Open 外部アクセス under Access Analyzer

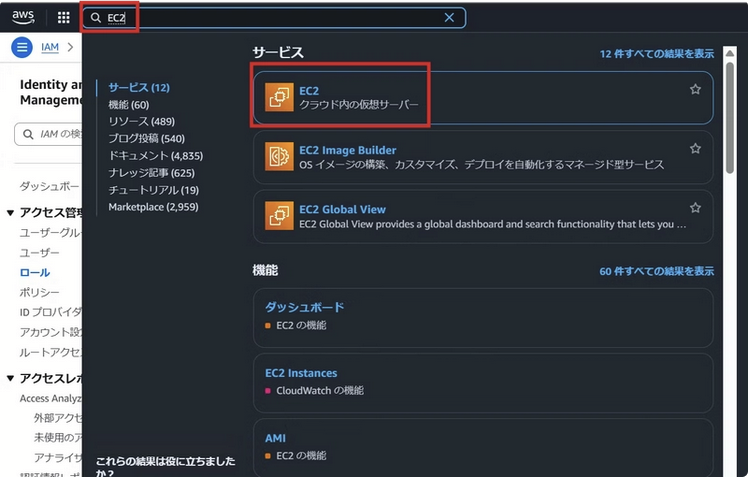coord(58,418)
